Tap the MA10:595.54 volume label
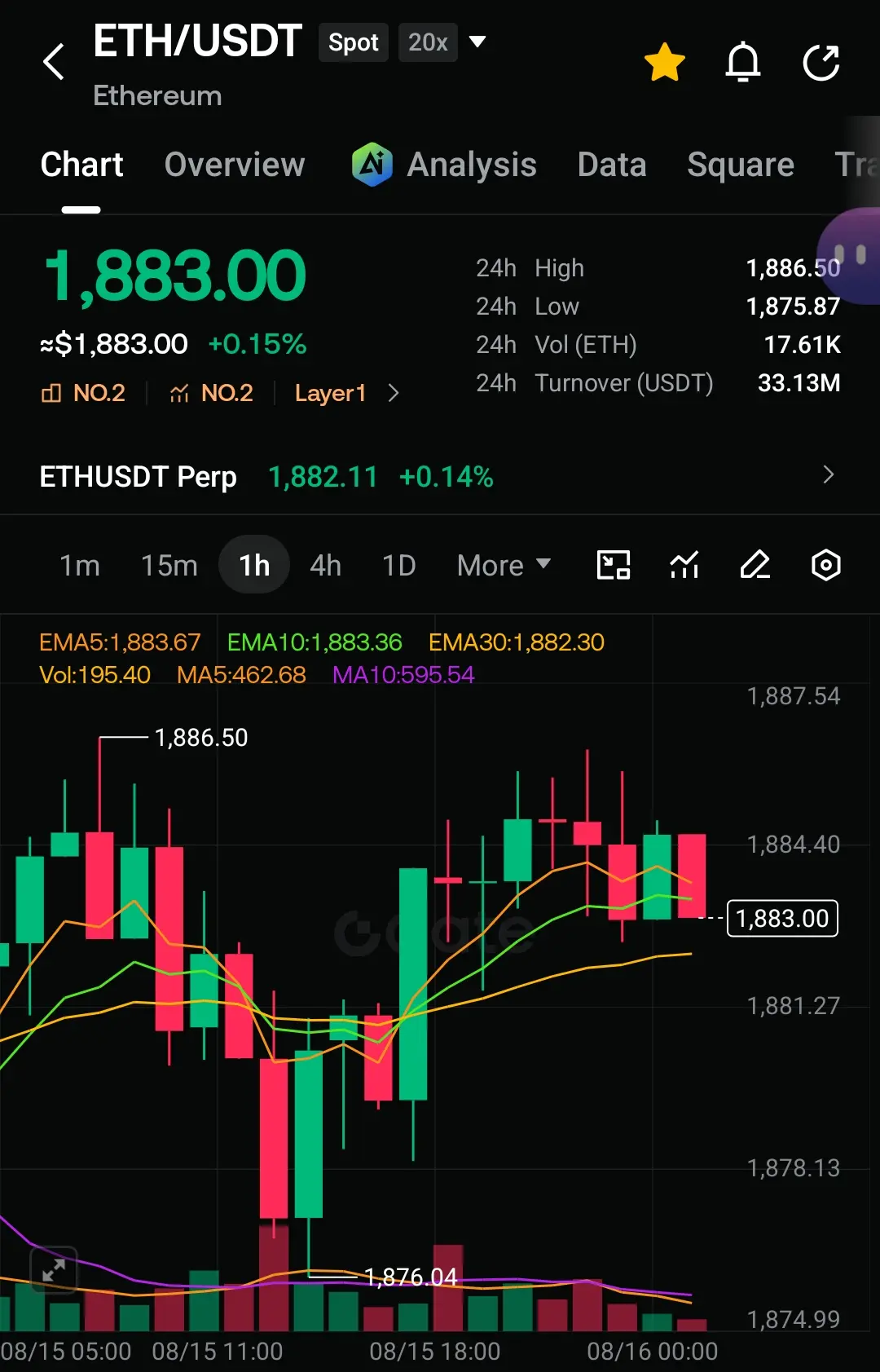The width and height of the screenshot is (880, 1372). click(x=403, y=675)
